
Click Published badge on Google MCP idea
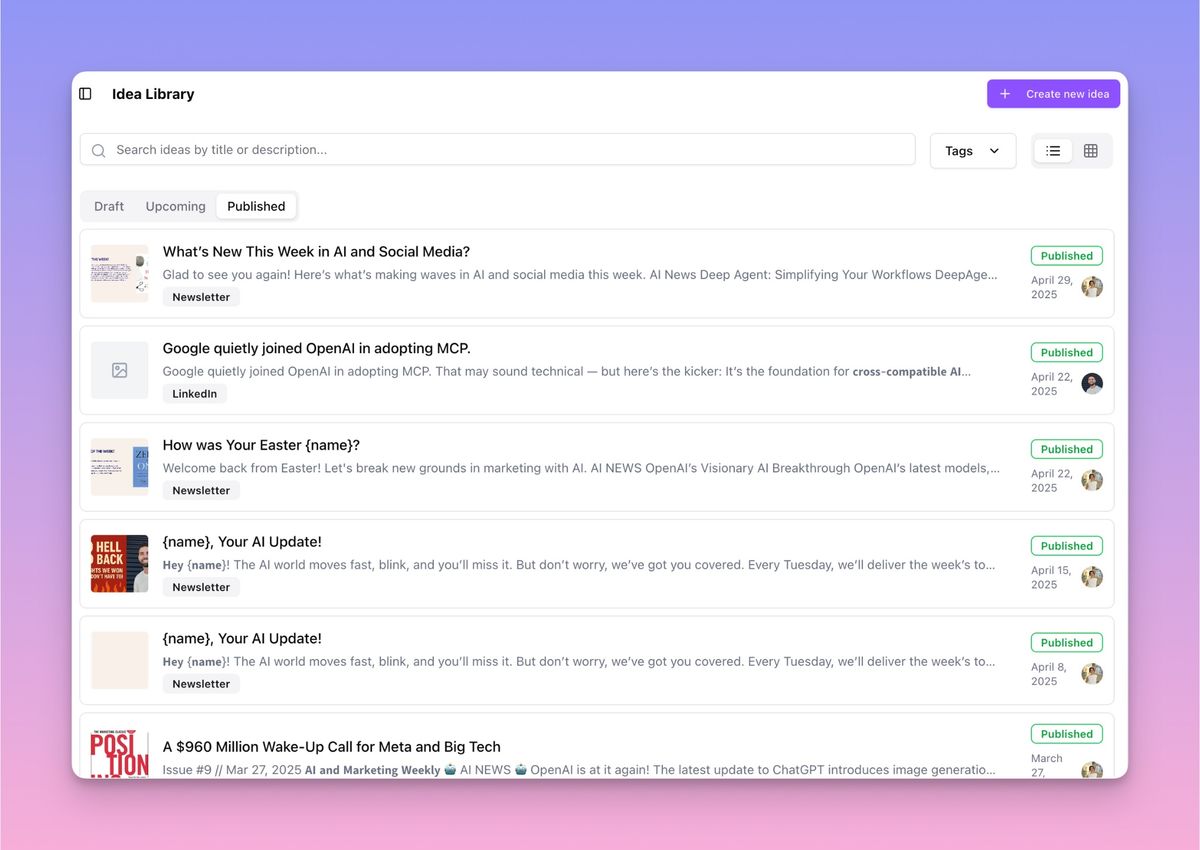click(x=1067, y=353)
